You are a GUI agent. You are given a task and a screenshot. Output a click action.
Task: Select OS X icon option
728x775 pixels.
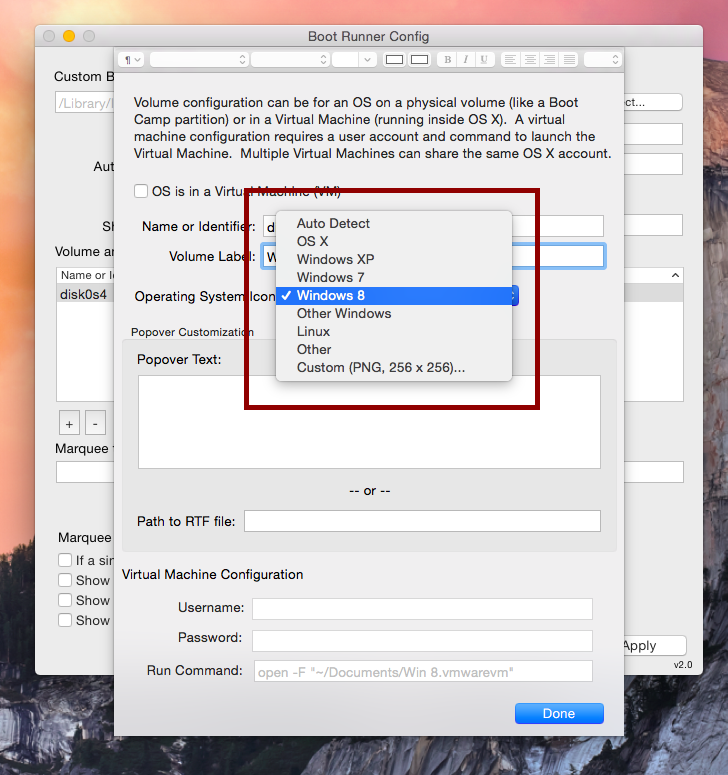tap(394, 241)
